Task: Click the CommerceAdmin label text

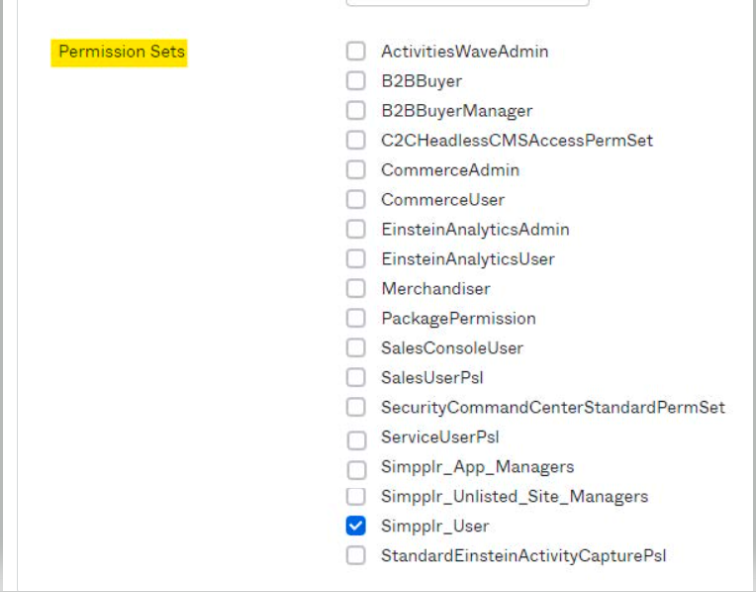Action: pos(450,170)
